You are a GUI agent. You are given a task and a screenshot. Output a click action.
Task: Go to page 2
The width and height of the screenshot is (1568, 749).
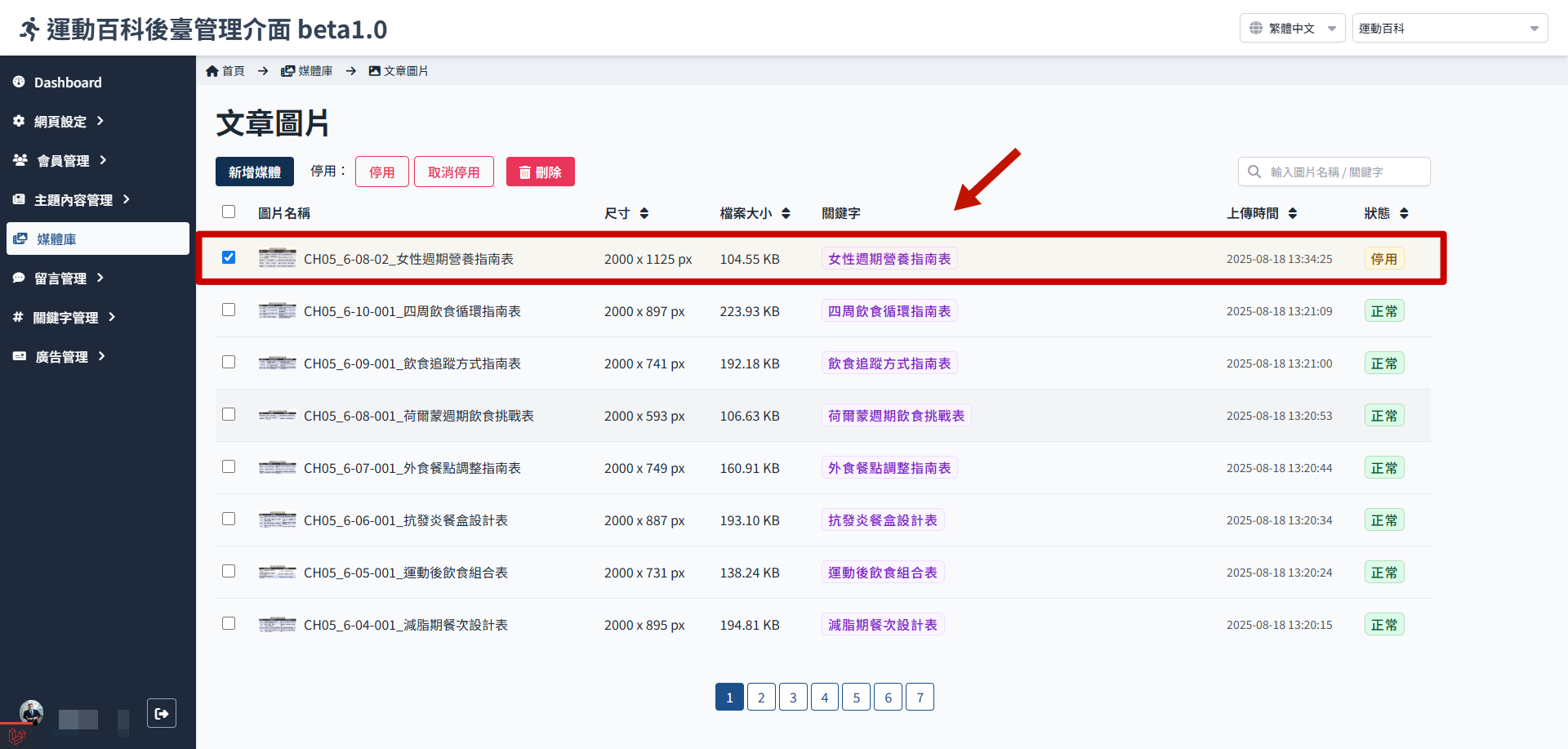(761, 697)
